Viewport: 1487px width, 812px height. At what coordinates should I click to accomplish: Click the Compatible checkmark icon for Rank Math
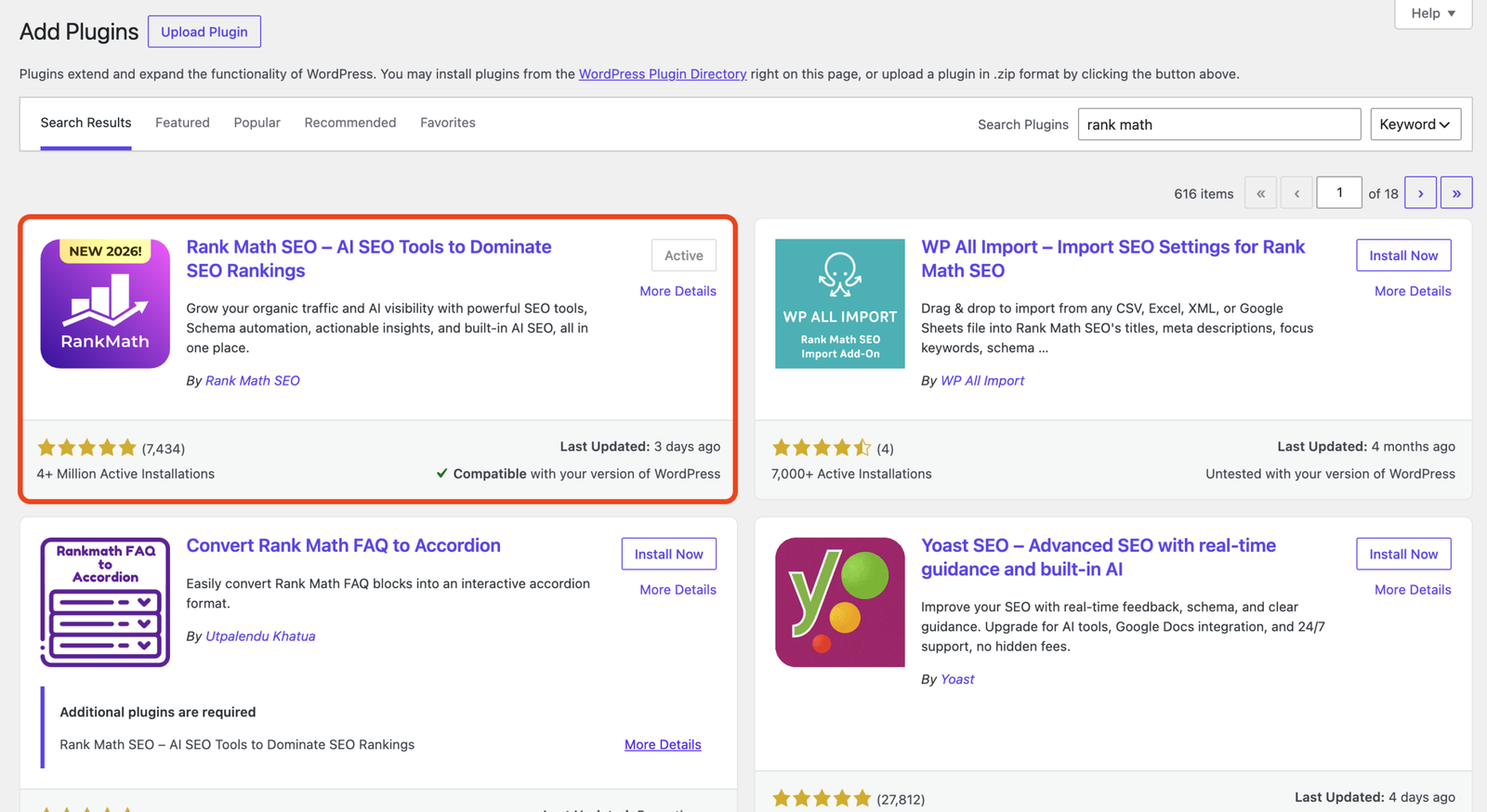click(x=442, y=473)
